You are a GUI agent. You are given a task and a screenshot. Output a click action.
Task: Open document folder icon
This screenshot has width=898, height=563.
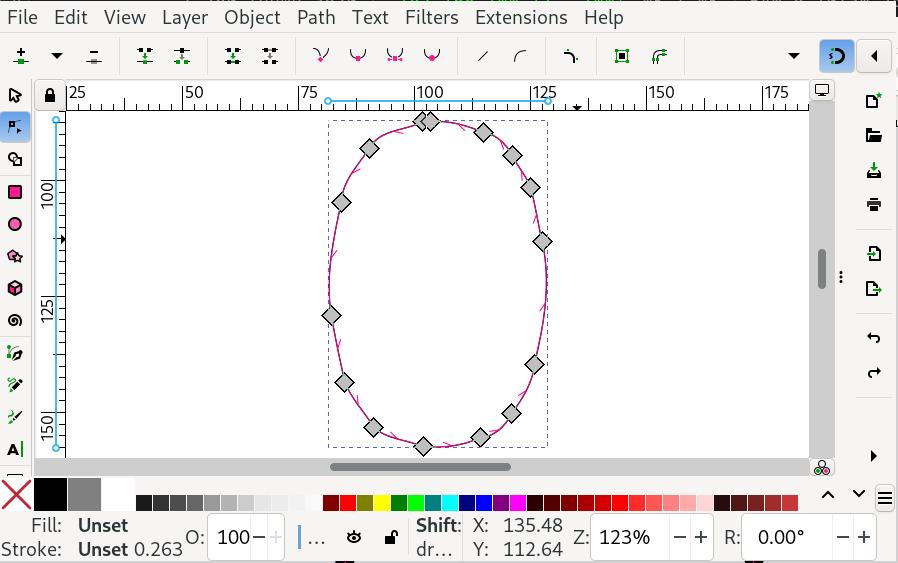[x=873, y=135]
